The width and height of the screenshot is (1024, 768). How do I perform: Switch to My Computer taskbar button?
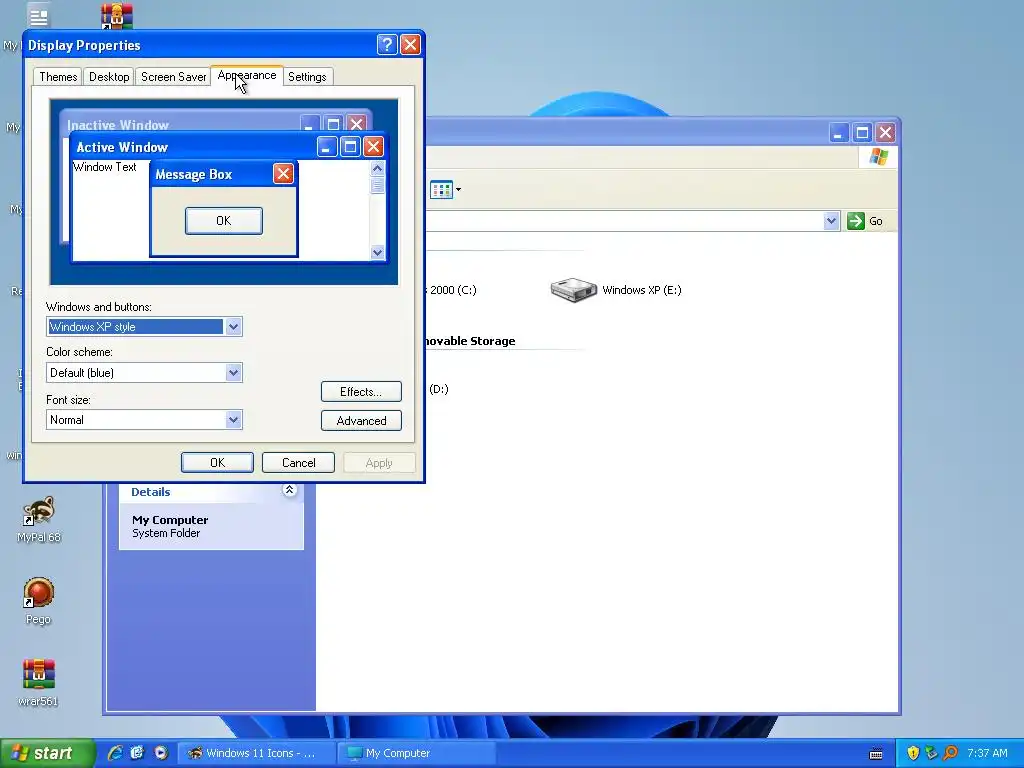point(415,753)
